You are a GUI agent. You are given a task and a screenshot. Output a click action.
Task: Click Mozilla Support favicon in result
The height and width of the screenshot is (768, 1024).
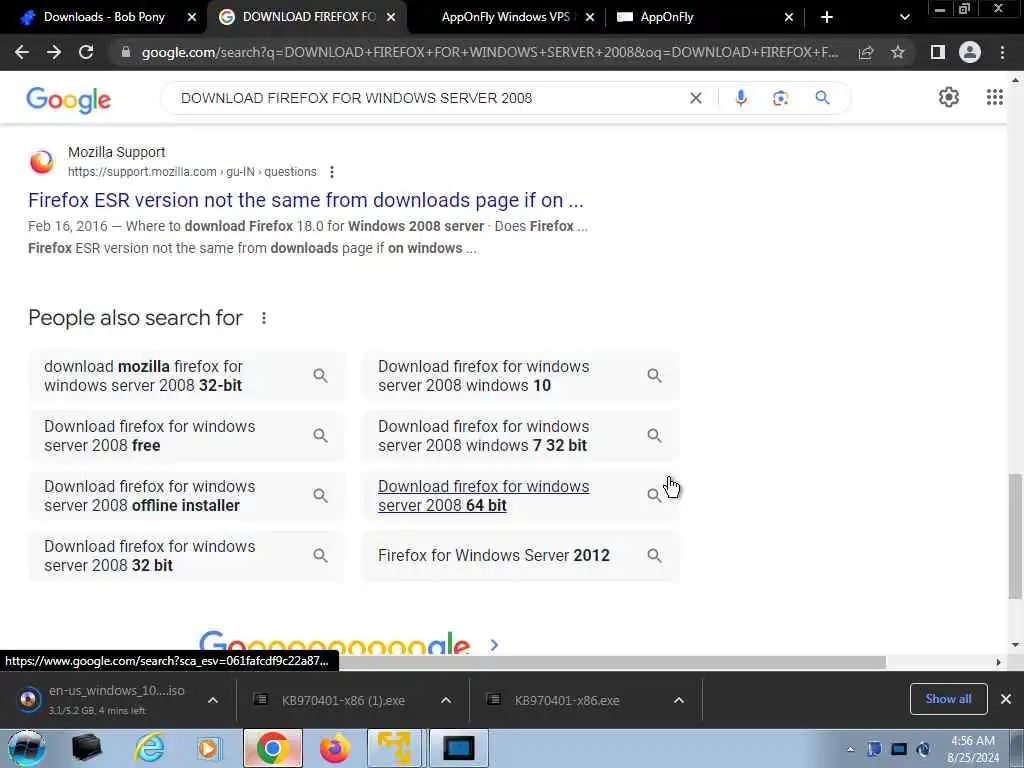pos(42,161)
